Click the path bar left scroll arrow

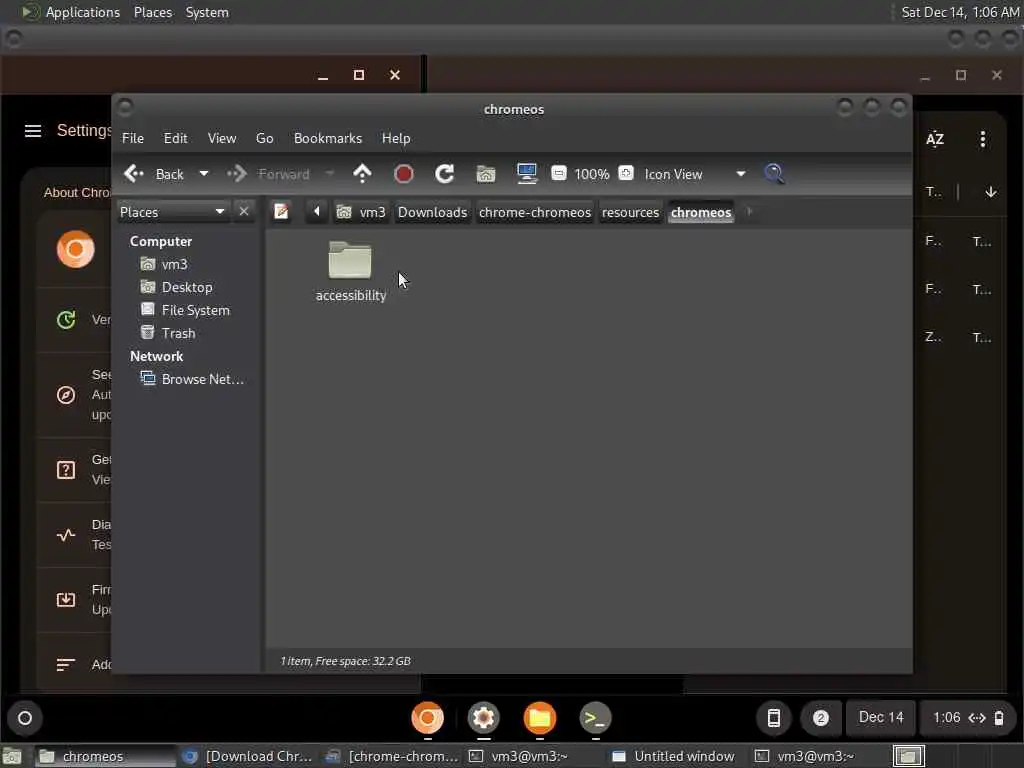coord(317,212)
